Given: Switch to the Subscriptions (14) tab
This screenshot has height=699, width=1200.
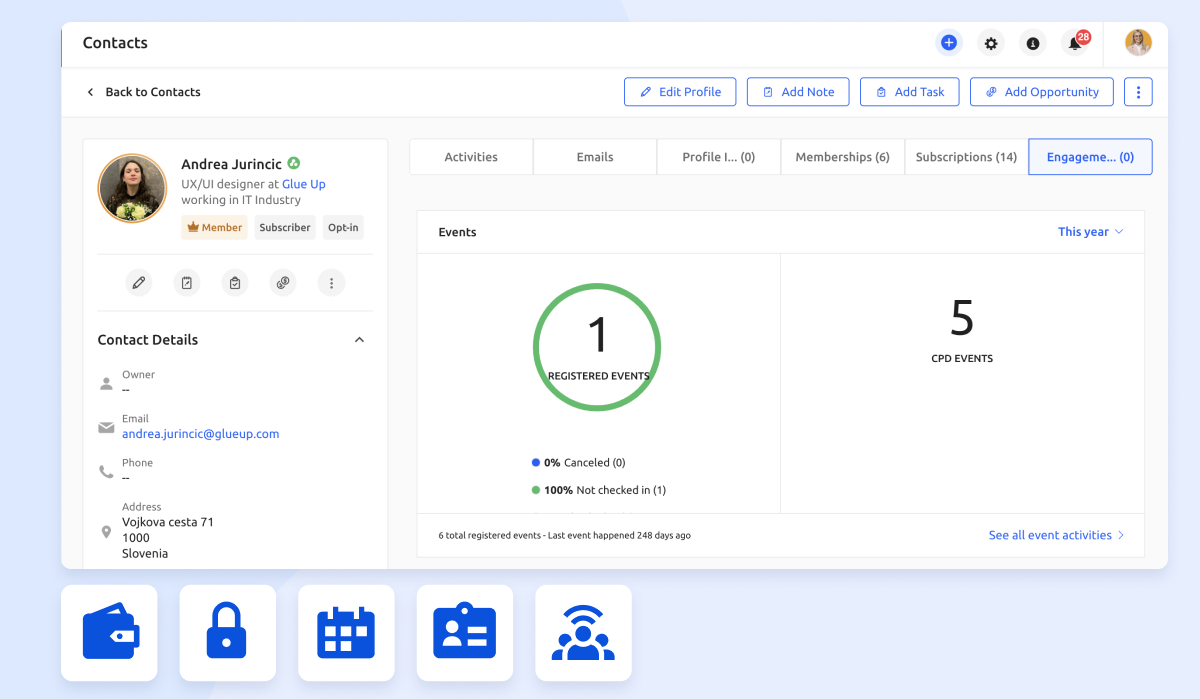Looking at the screenshot, I should [966, 157].
